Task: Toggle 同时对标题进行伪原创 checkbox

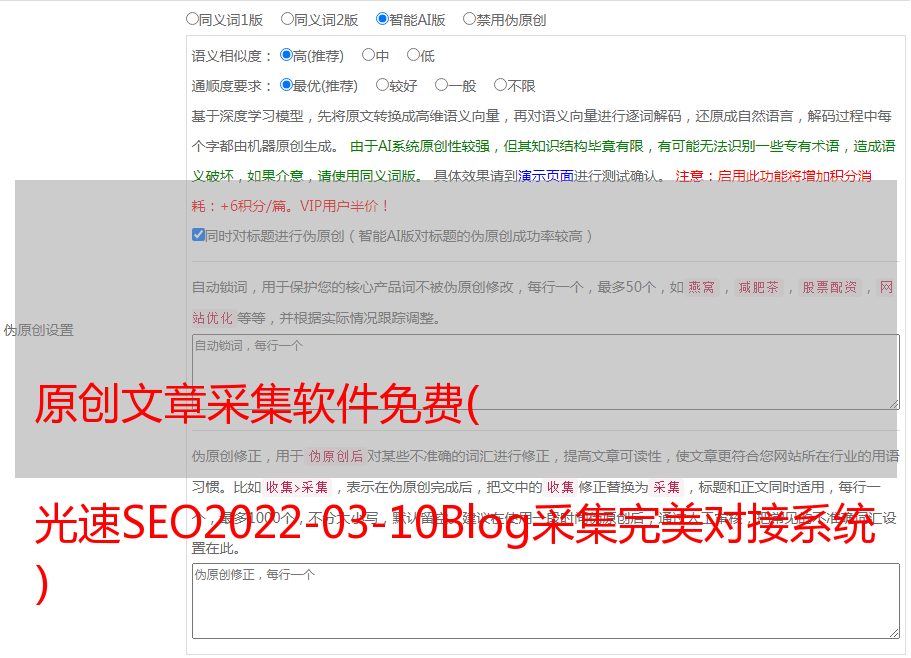Action: tap(198, 235)
